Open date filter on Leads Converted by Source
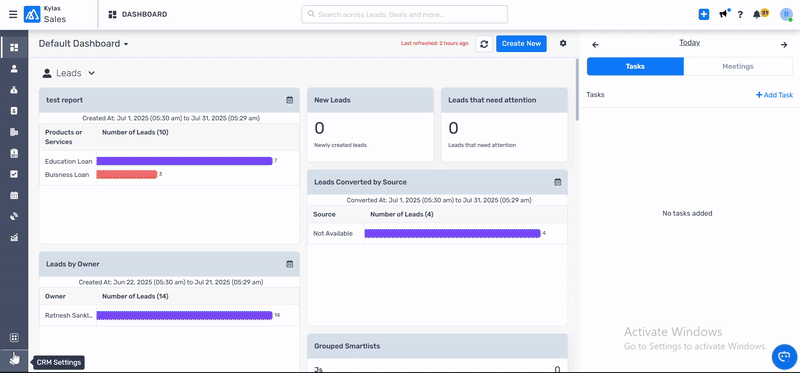The image size is (800, 373). (558, 182)
